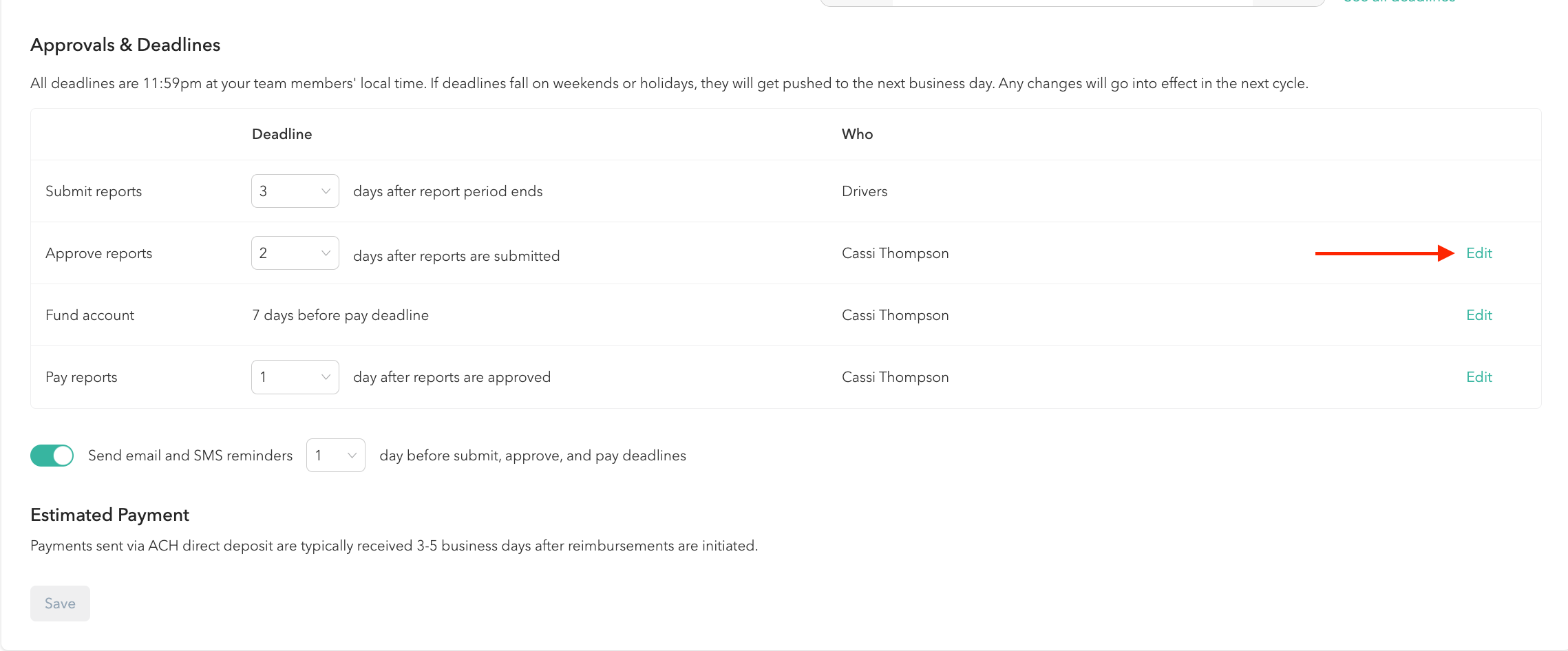This screenshot has width=1568, height=651.
Task: Click Cassi Thompson in the Fund account row
Action: (x=895, y=315)
